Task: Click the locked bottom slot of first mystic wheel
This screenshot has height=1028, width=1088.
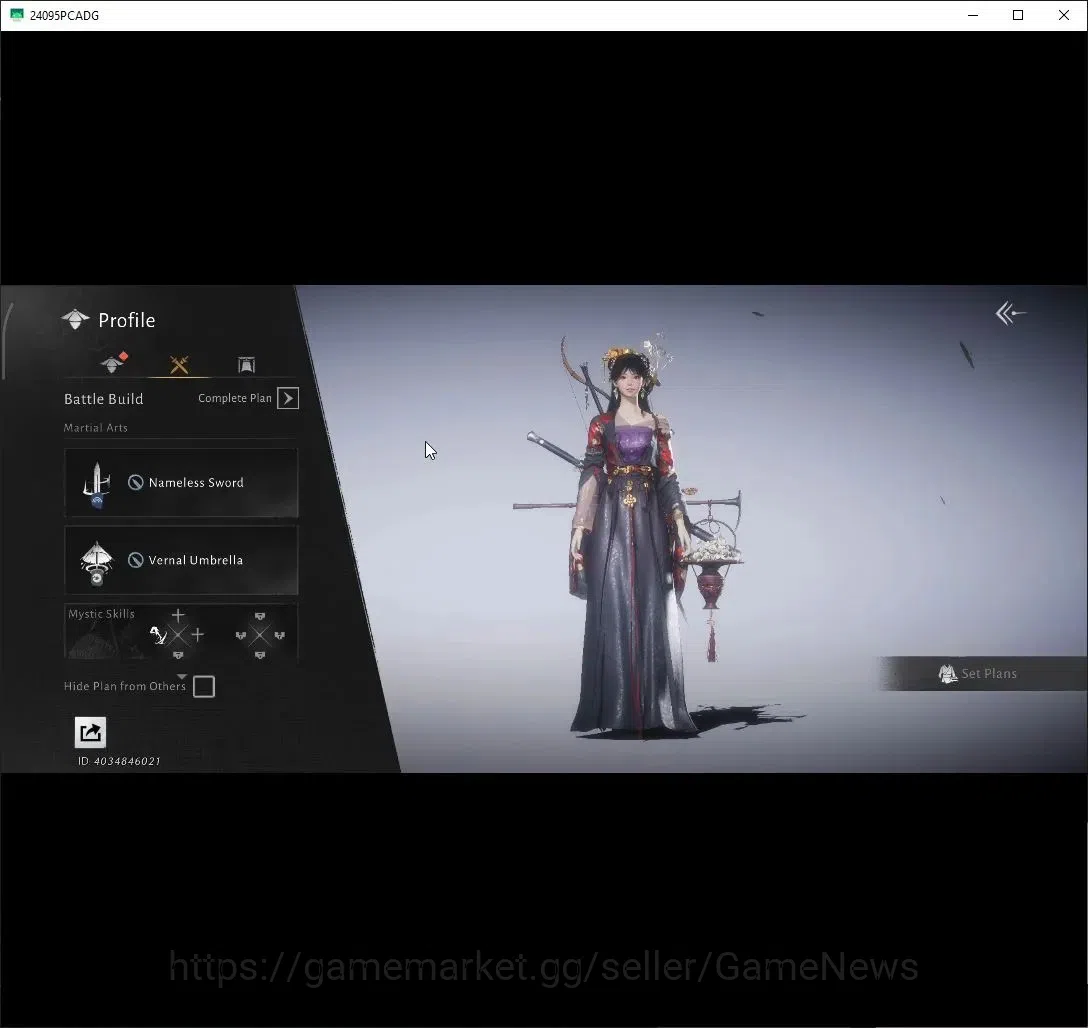Action: coord(178,655)
